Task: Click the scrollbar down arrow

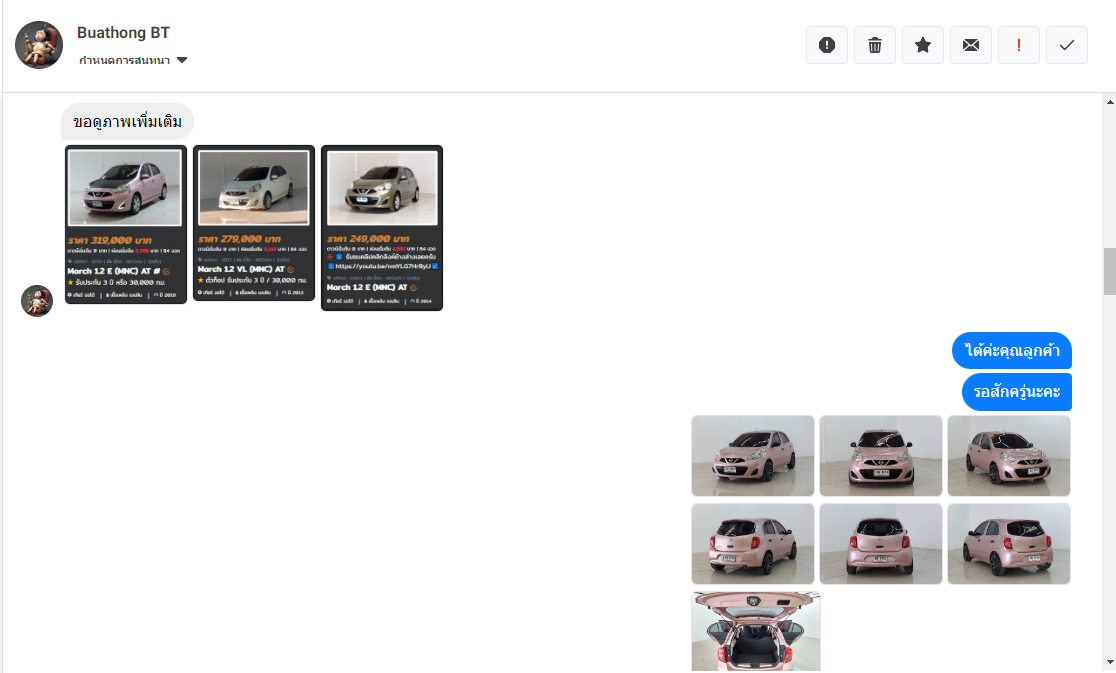Action: (1110, 663)
